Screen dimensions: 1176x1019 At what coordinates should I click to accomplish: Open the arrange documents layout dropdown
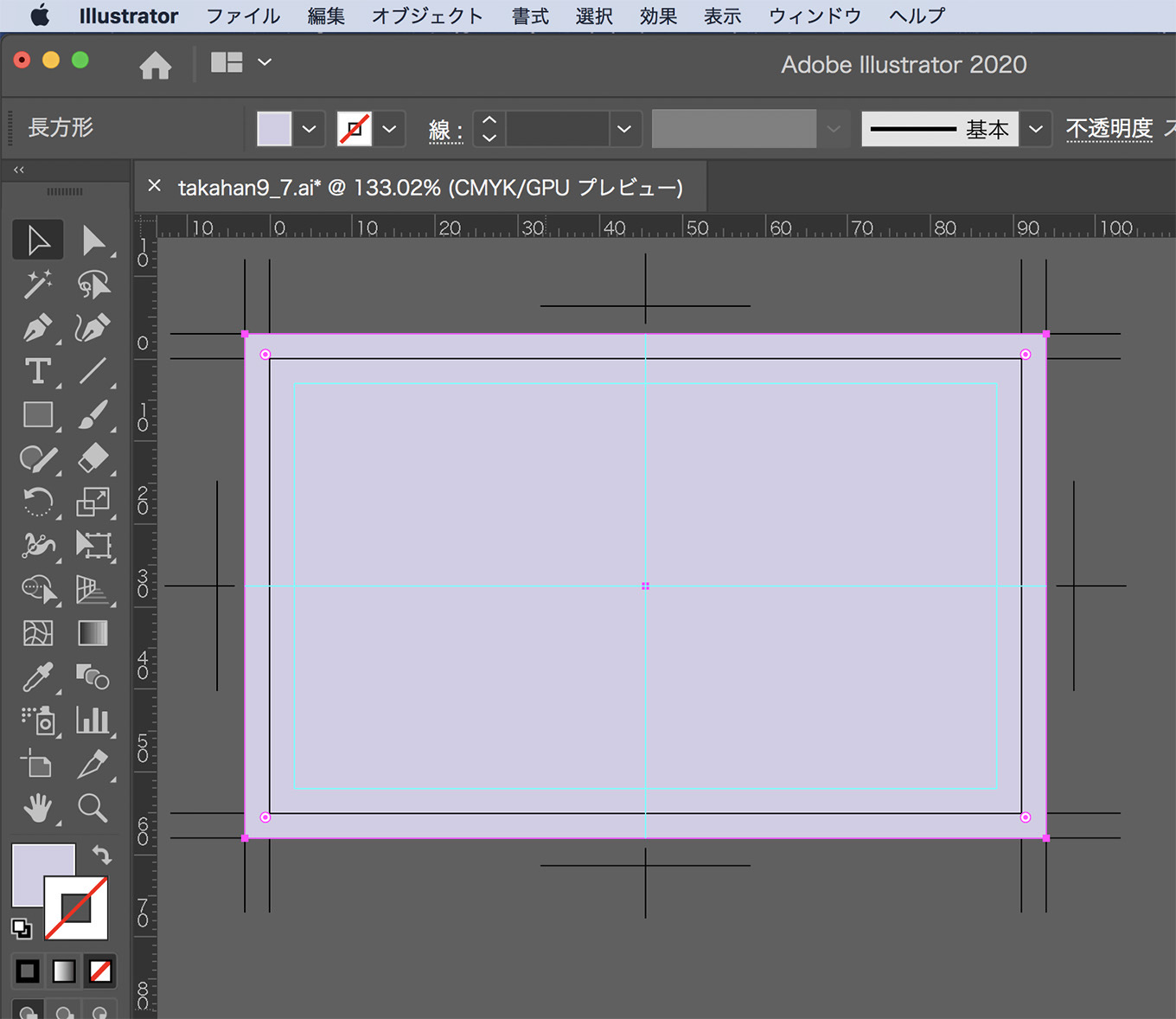coord(240,62)
